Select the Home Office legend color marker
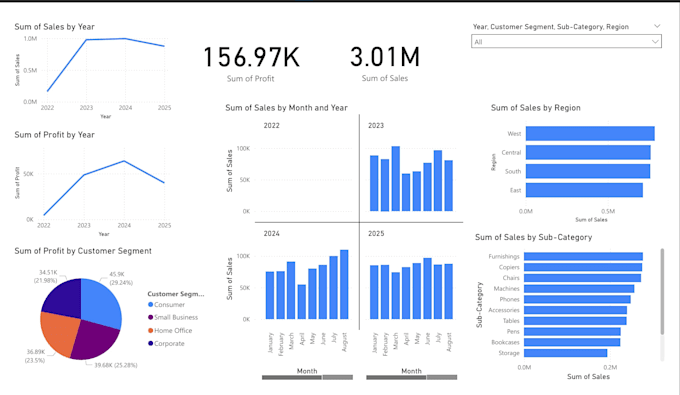This screenshot has width=680, height=395. pyautogui.click(x=150, y=330)
